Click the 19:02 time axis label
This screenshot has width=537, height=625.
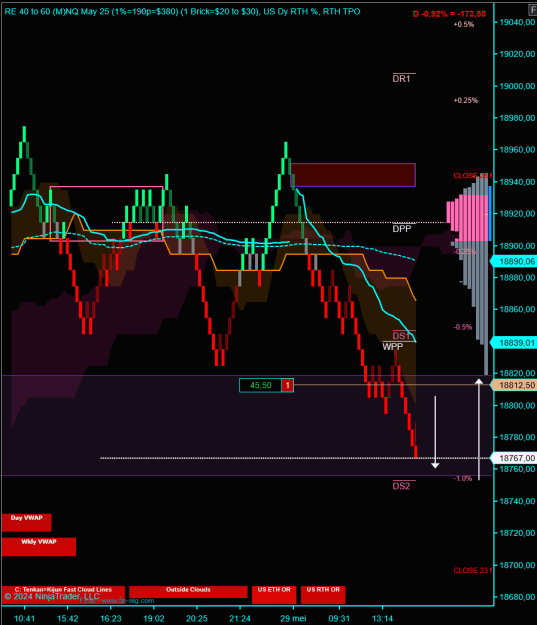(x=153, y=618)
